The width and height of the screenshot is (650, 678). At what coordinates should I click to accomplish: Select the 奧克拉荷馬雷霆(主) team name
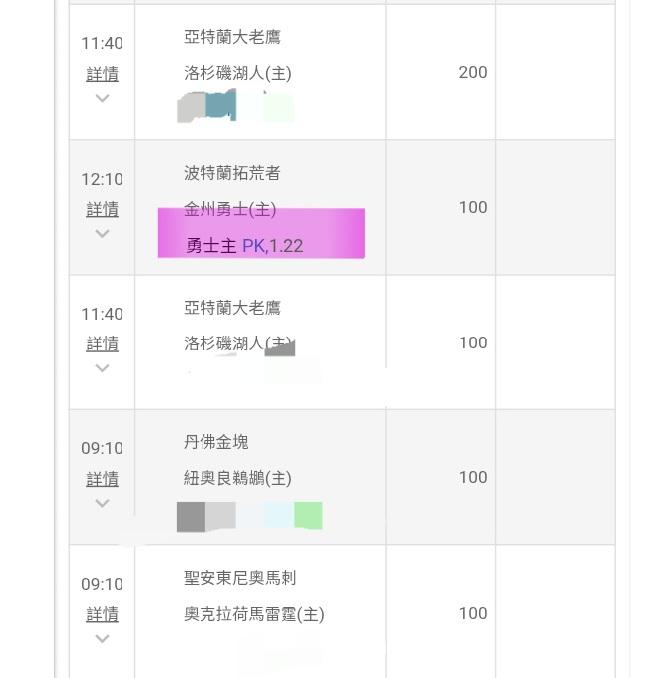click(254, 614)
